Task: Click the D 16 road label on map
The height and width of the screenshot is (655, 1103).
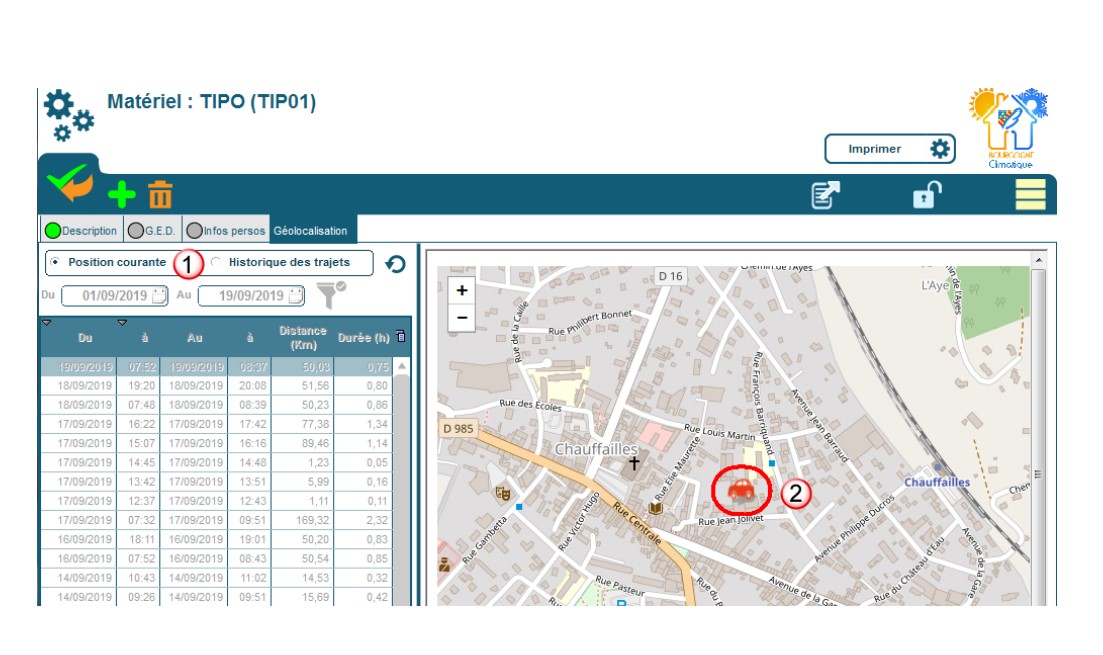Action: 670,276
